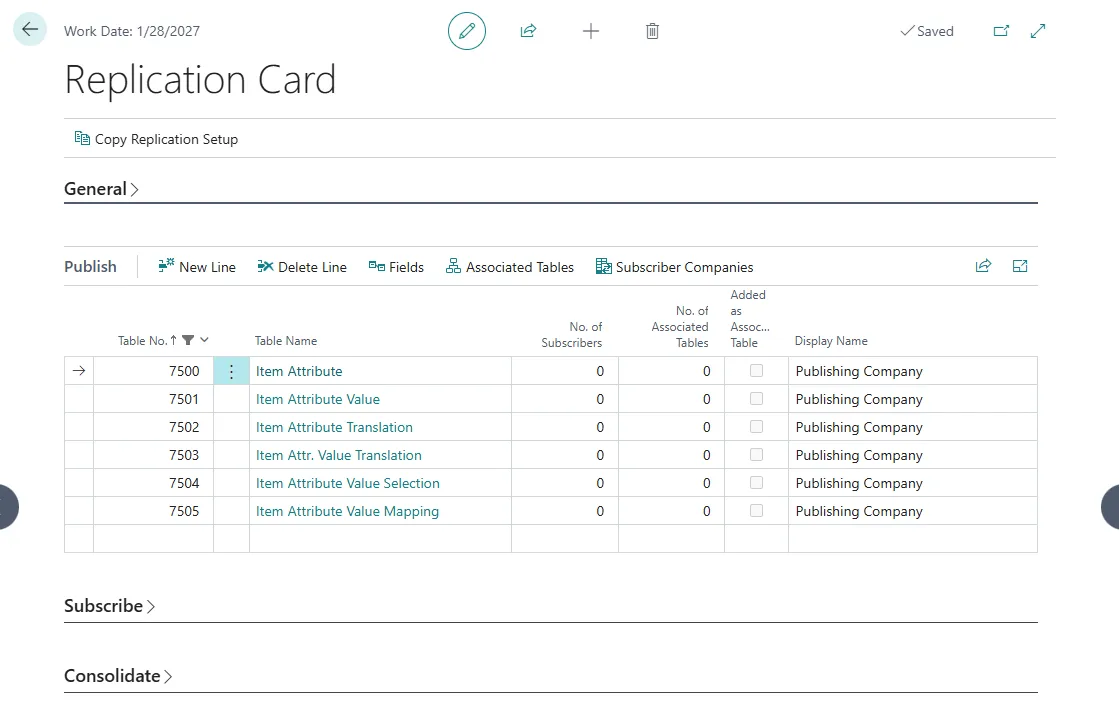Viewport: 1119px width, 702px height.
Task: Maximize the Publish section grid
Action: click(1020, 266)
